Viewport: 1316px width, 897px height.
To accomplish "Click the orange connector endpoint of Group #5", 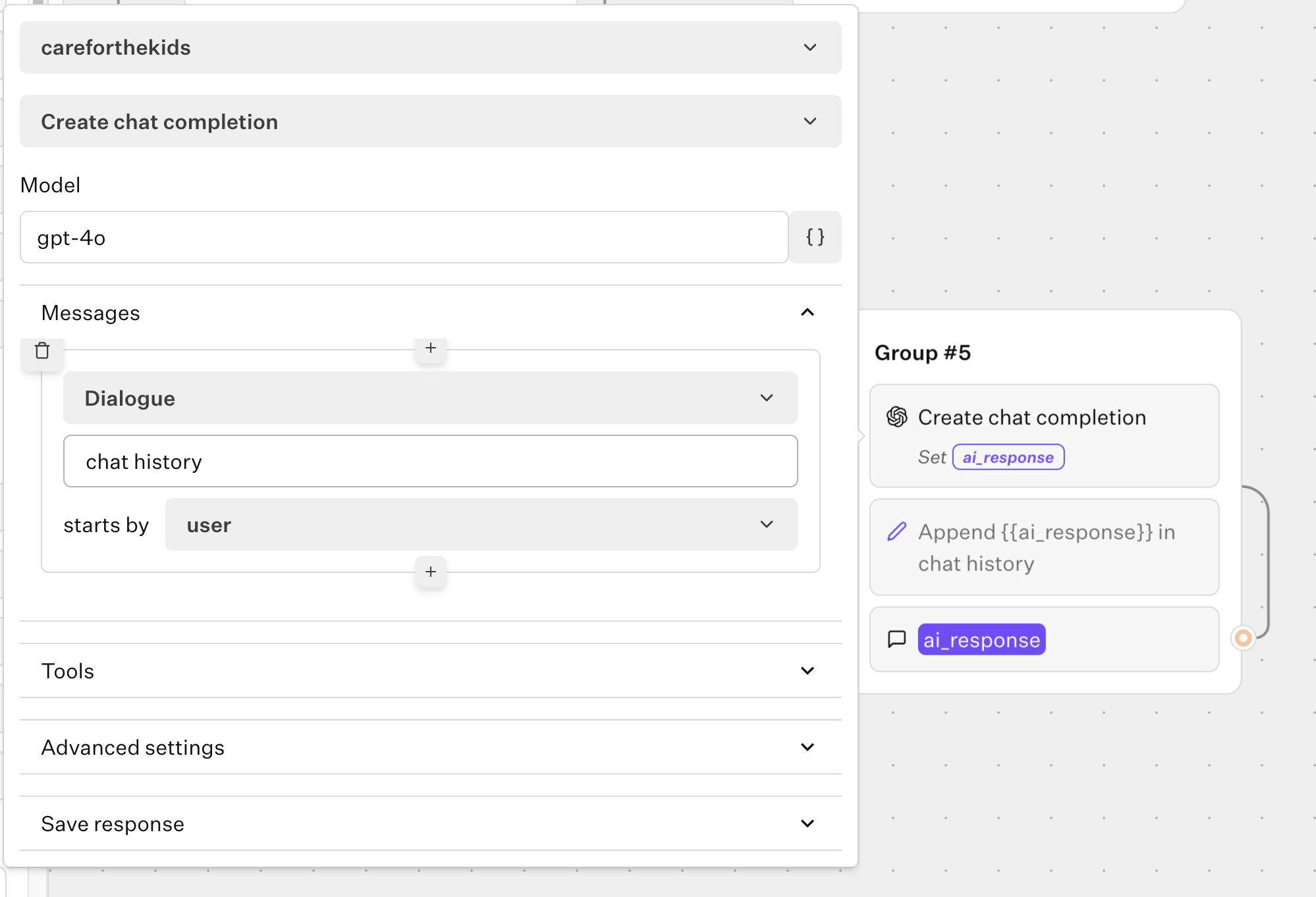I will tap(1243, 638).
